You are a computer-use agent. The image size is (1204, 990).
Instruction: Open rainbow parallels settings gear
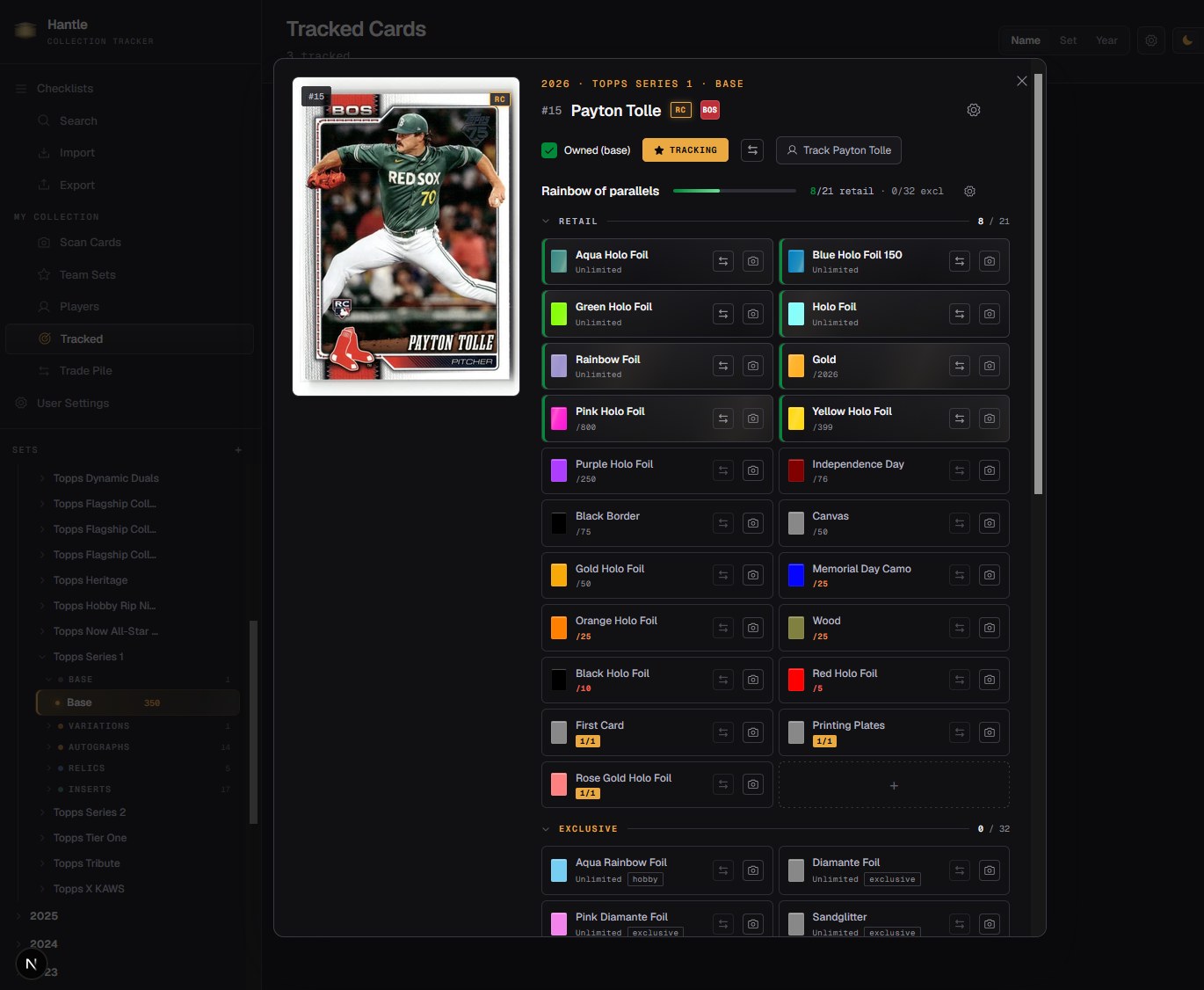click(x=970, y=191)
